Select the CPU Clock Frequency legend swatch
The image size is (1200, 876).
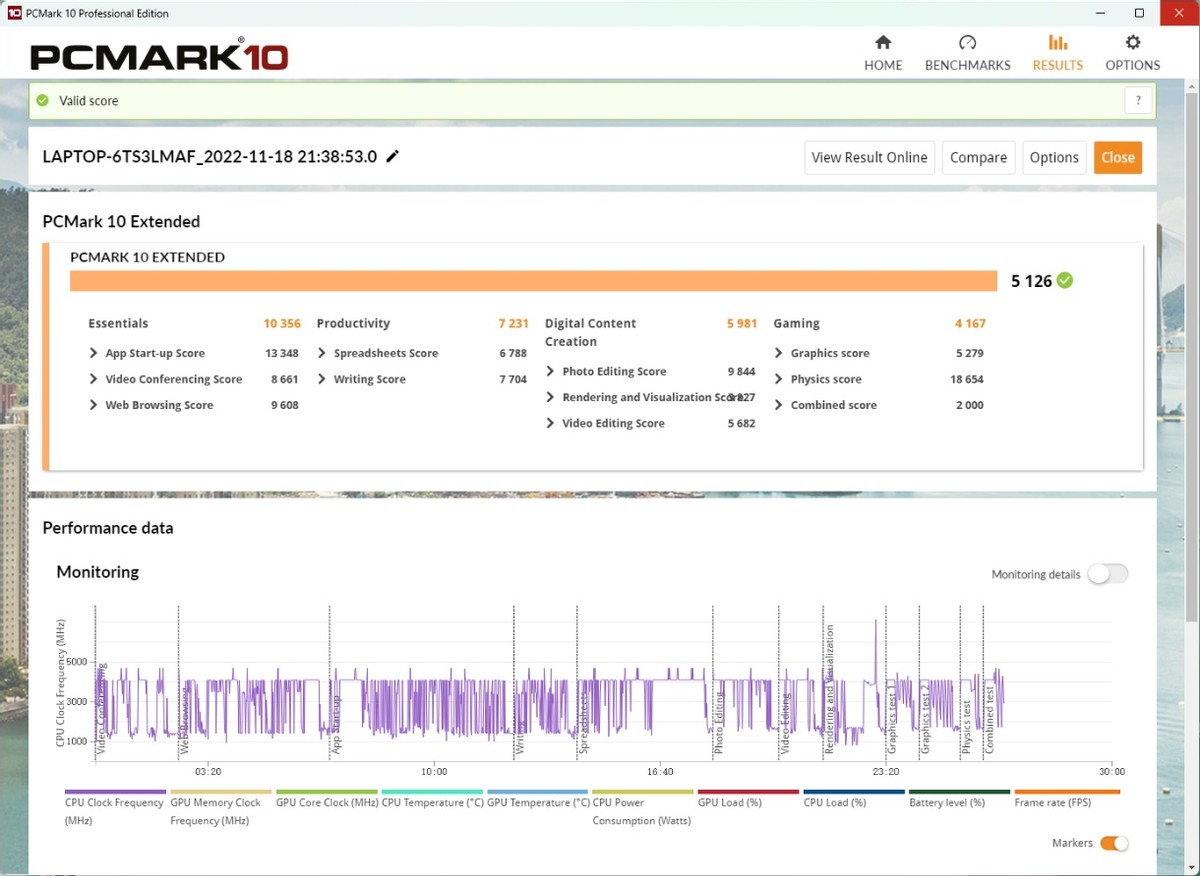[x=115, y=792]
